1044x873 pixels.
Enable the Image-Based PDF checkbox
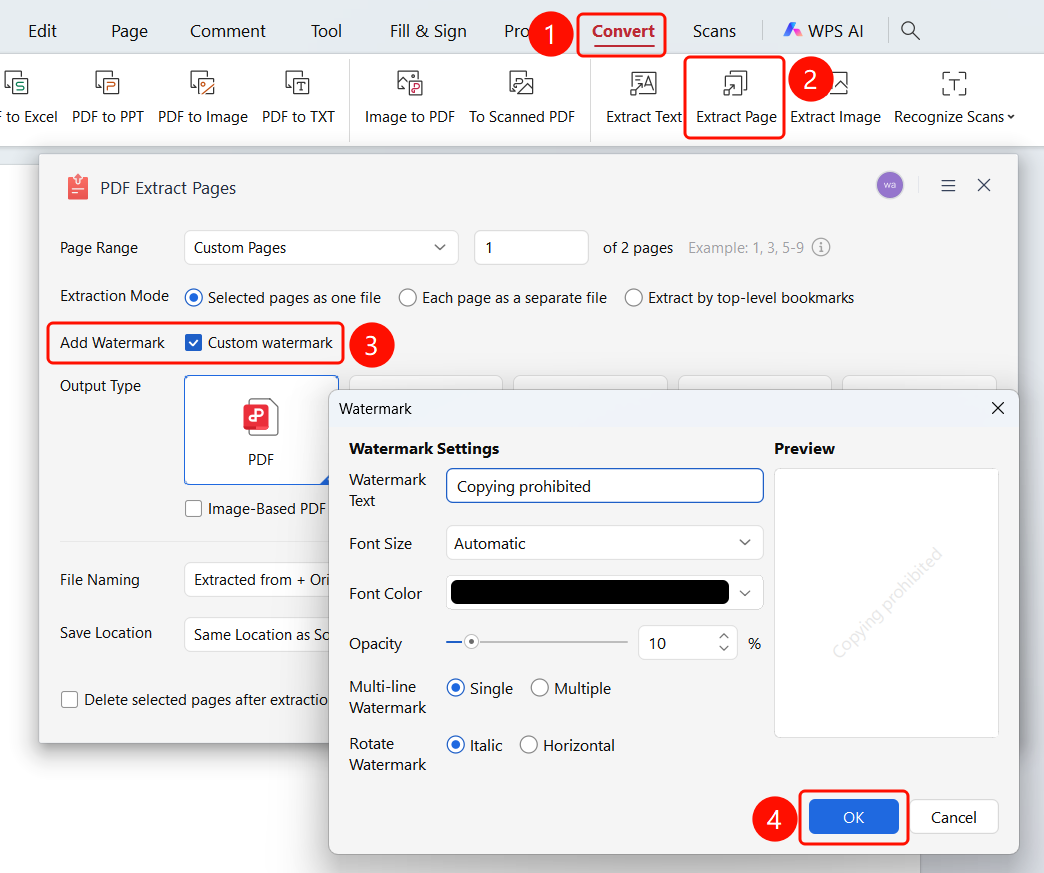point(193,509)
